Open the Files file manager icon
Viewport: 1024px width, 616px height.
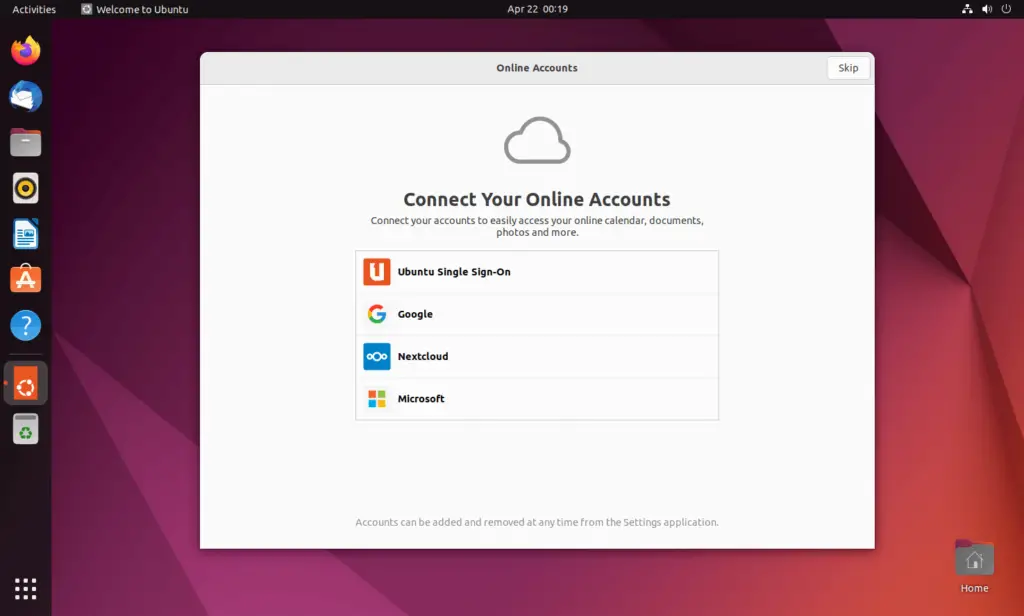[24, 142]
